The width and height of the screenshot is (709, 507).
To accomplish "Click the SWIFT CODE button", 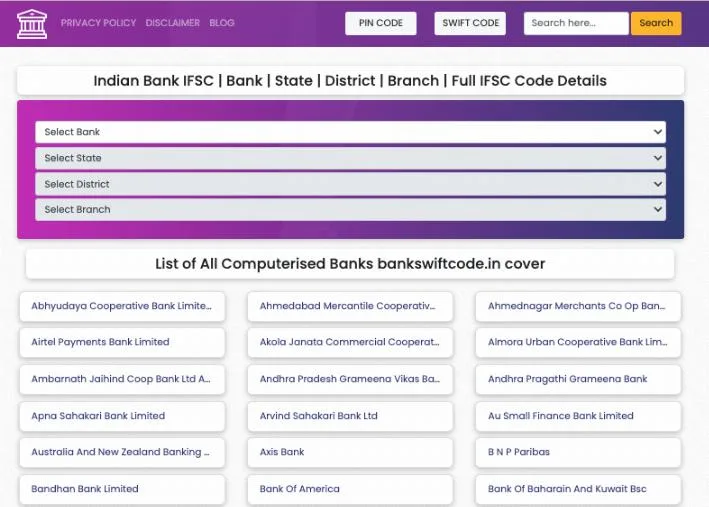I will click(x=470, y=23).
